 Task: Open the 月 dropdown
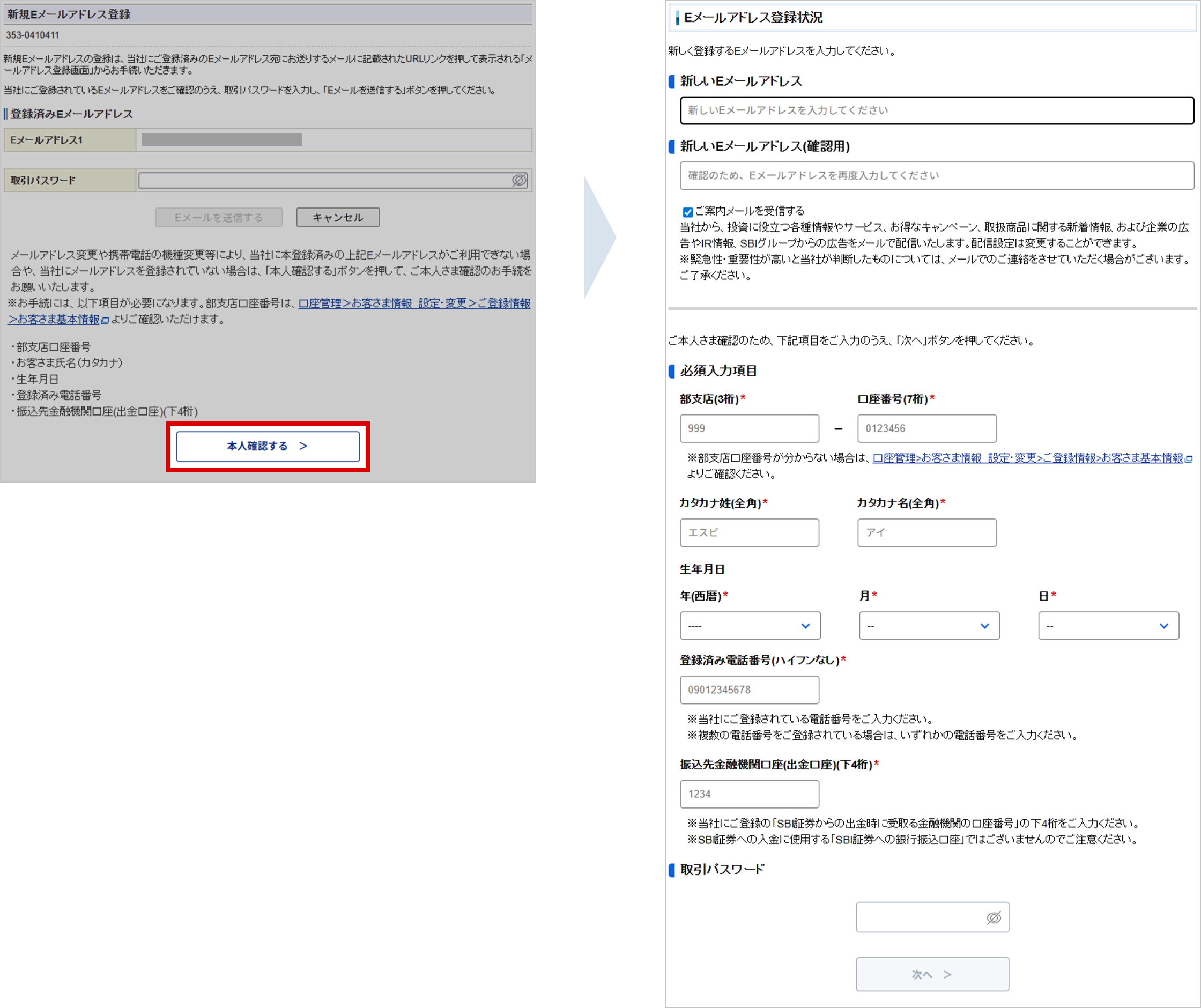pyautogui.click(x=928, y=625)
